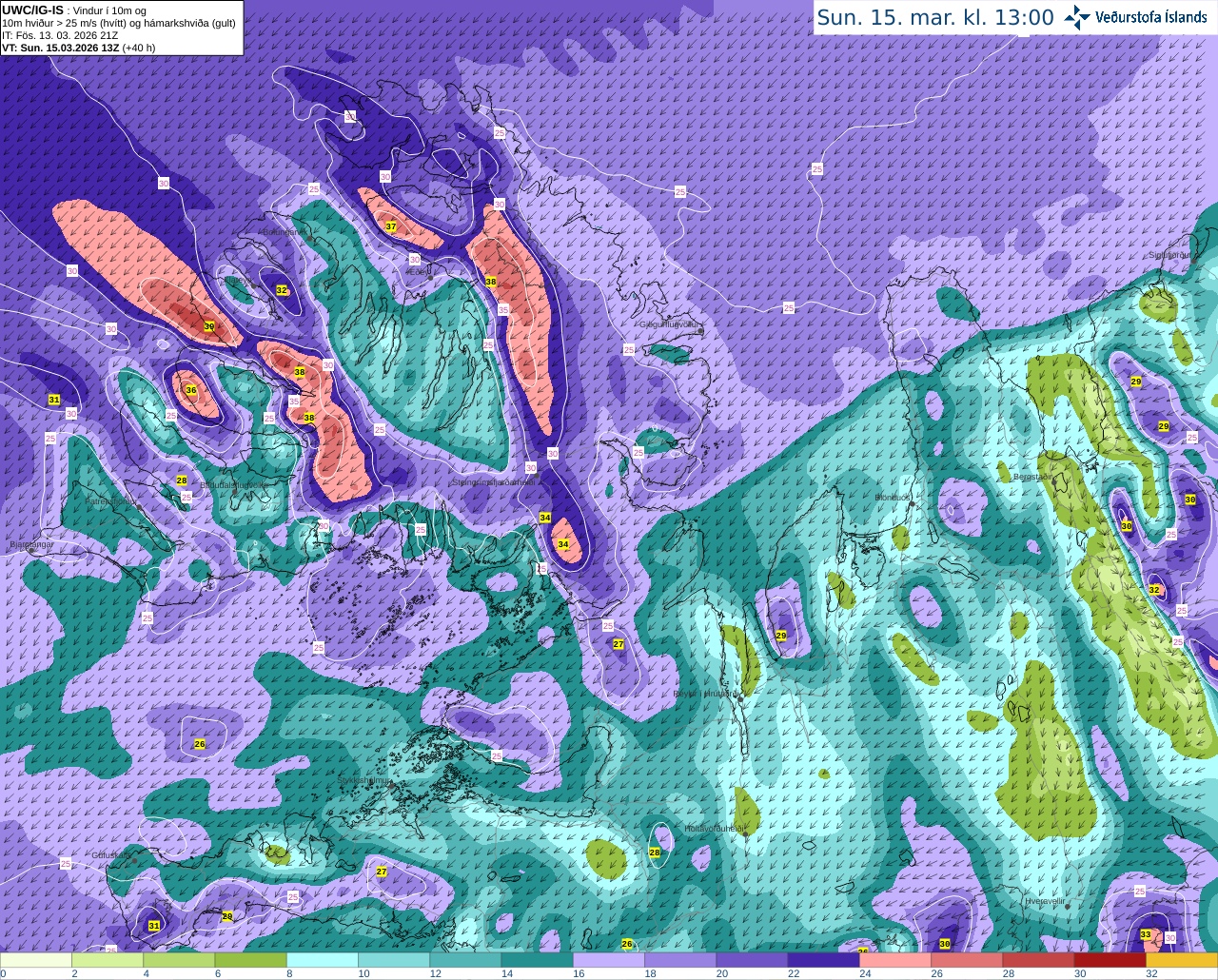Select the 28–30 m/s red legend swatch
The height and width of the screenshot is (980, 1218).
[1038, 961]
